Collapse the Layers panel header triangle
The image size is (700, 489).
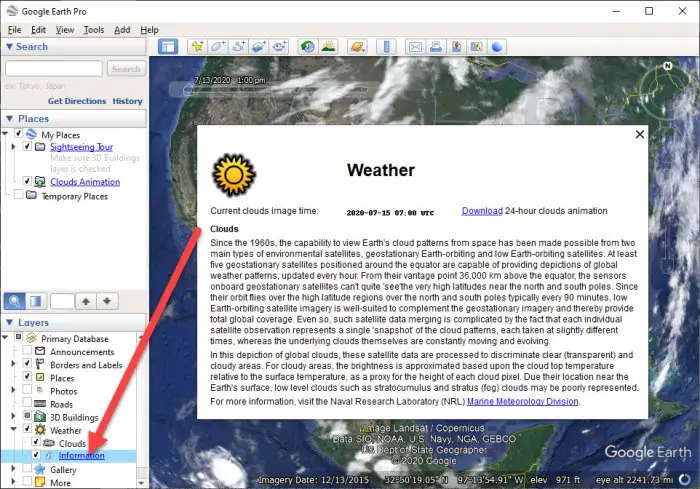pyautogui.click(x=9, y=322)
